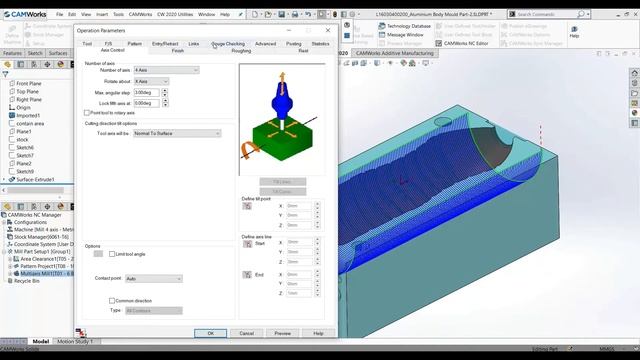Switch to the Entry/Retract tab
Viewport: 640px width, 360px height.
tap(165, 44)
